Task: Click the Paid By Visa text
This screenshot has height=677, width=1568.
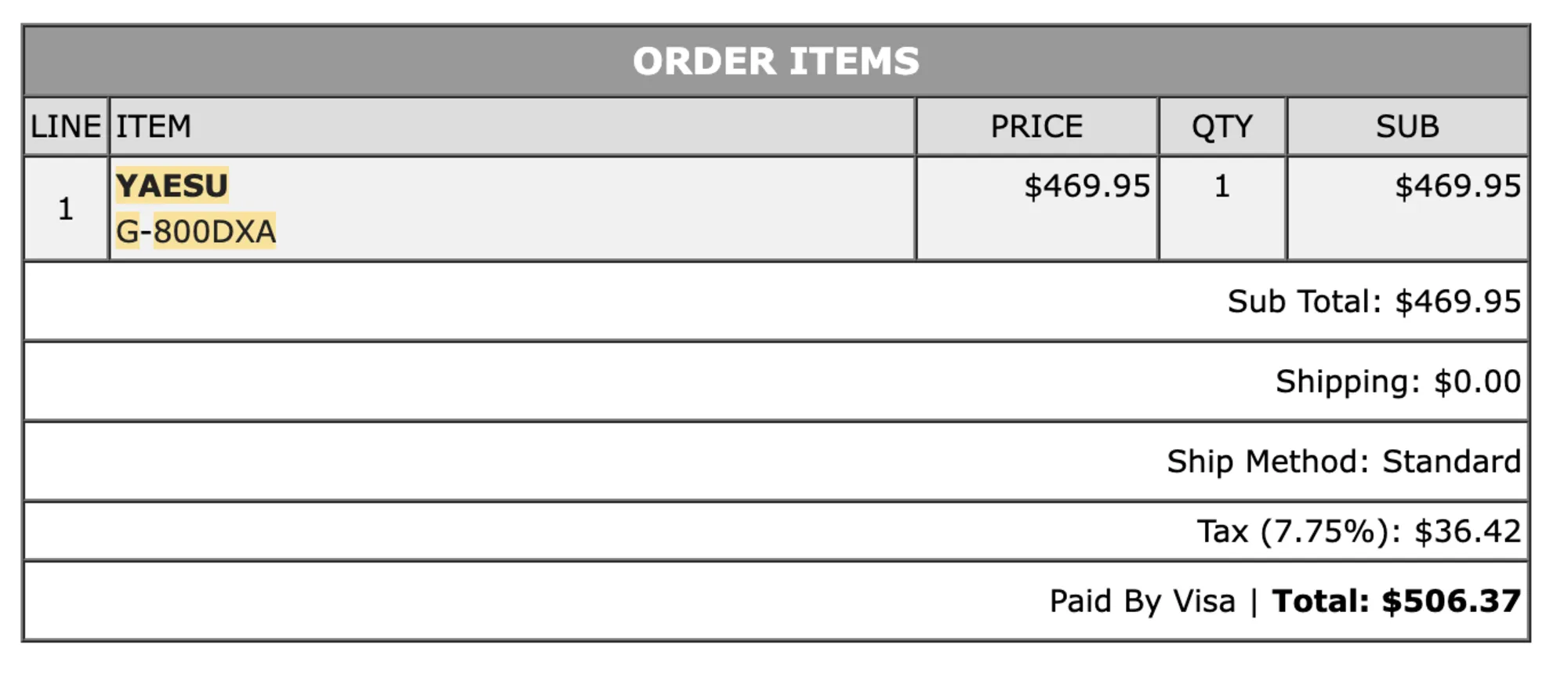Action: tap(1142, 601)
